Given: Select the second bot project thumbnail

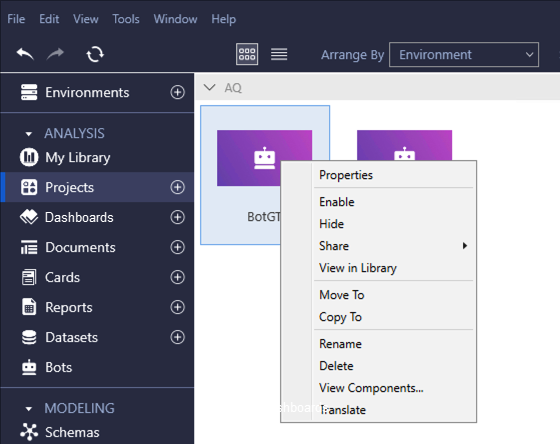Looking at the screenshot, I should pyautogui.click(x=404, y=145).
